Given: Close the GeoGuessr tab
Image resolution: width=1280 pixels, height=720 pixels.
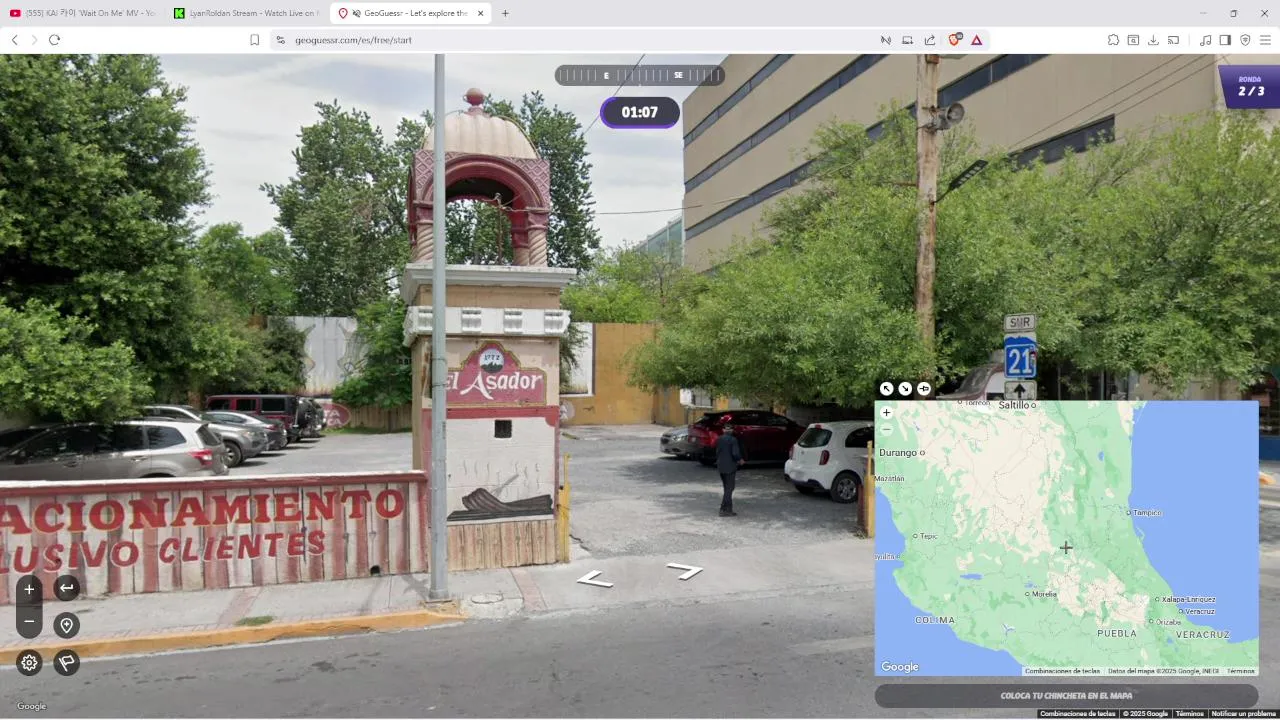Looking at the screenshot, I should tap(480, 13).
